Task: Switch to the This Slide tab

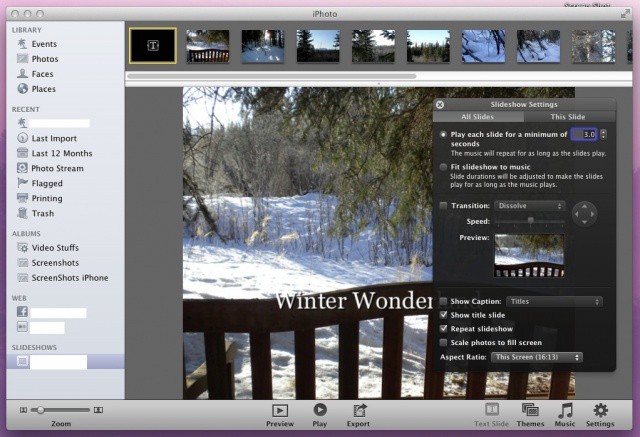Action: point(568,117)
